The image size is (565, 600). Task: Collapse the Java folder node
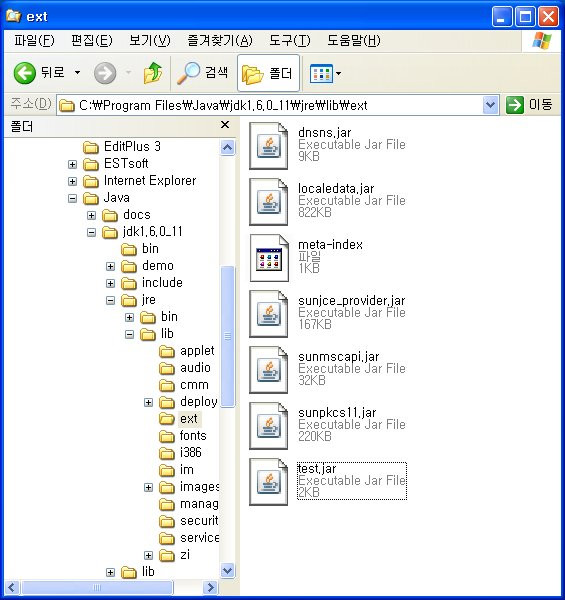tap(72, 198)
